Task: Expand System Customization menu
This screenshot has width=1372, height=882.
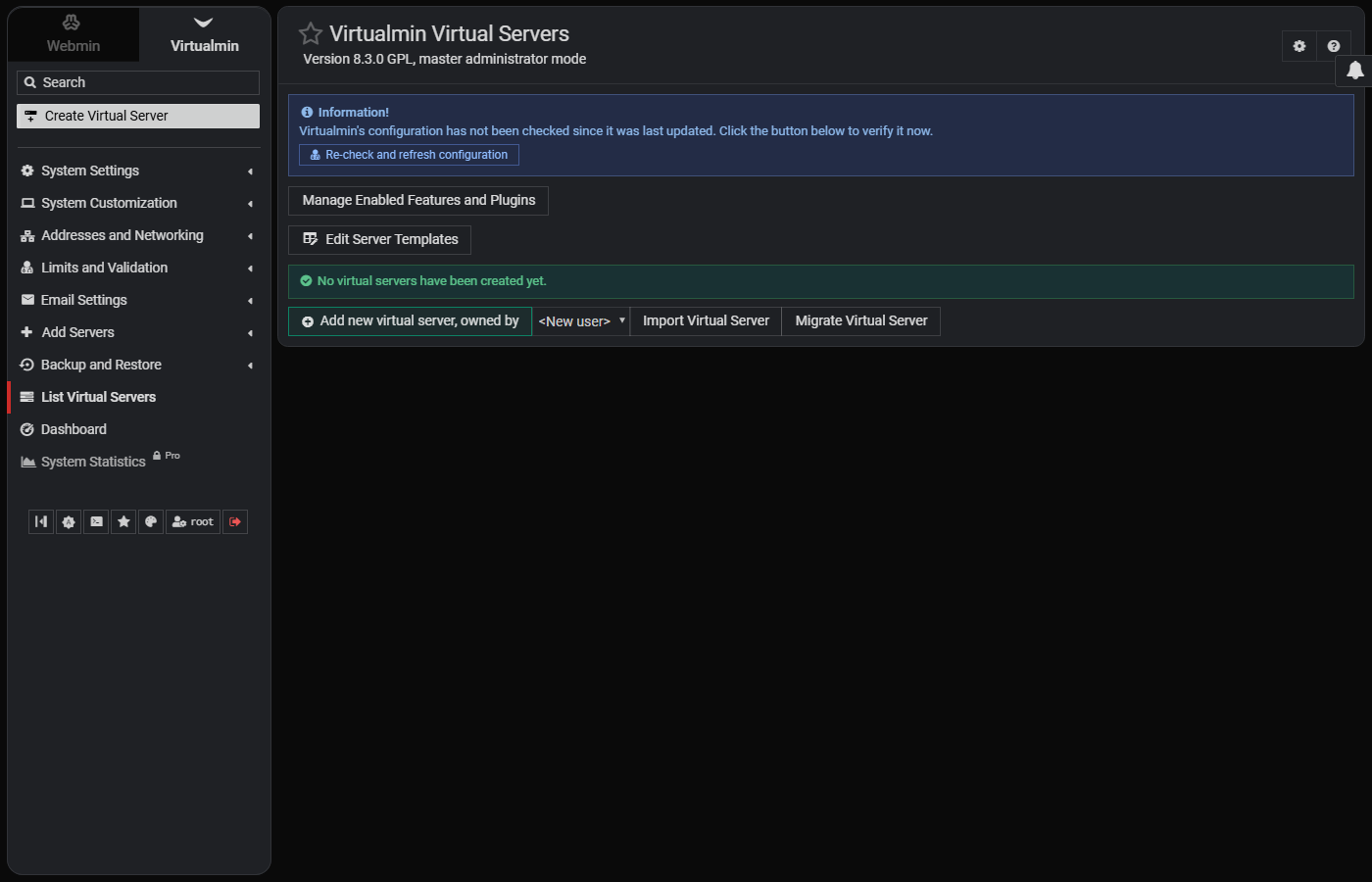Action: pyautogui.click(x=138, y=203)
